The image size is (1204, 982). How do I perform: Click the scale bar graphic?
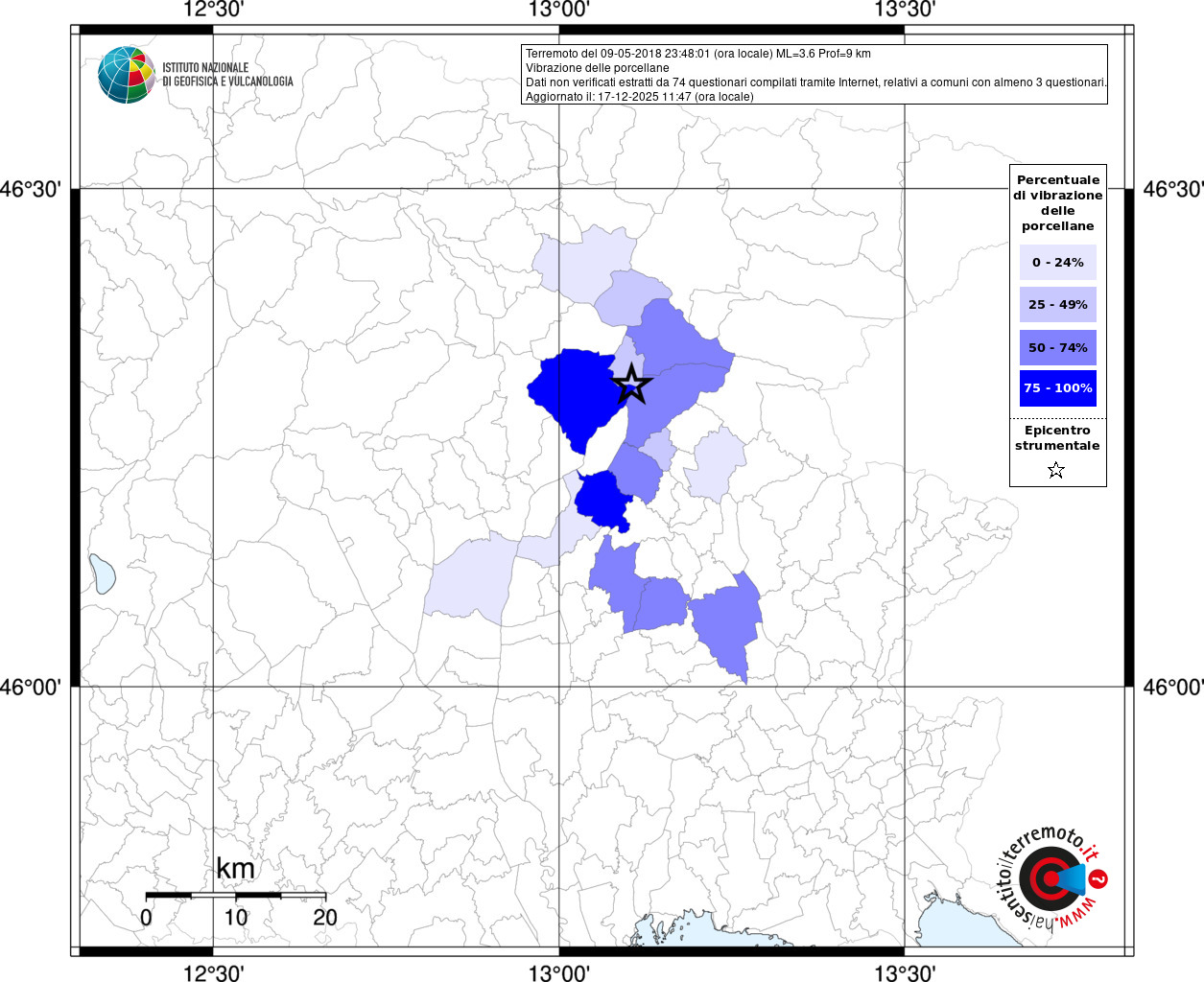pyautogui.click(x=236, y=895)
